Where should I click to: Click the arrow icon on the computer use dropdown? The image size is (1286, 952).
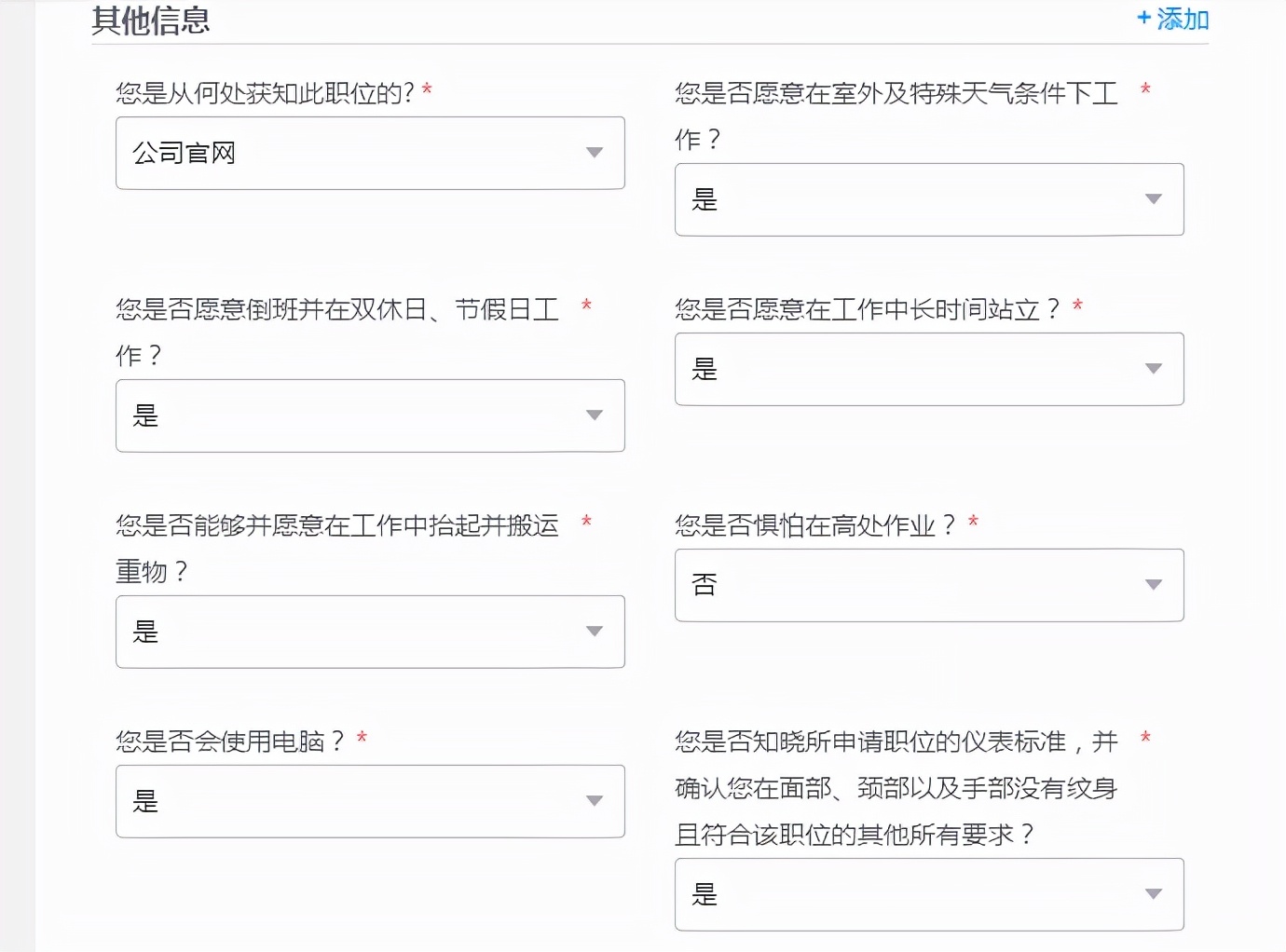click(595, 801)
